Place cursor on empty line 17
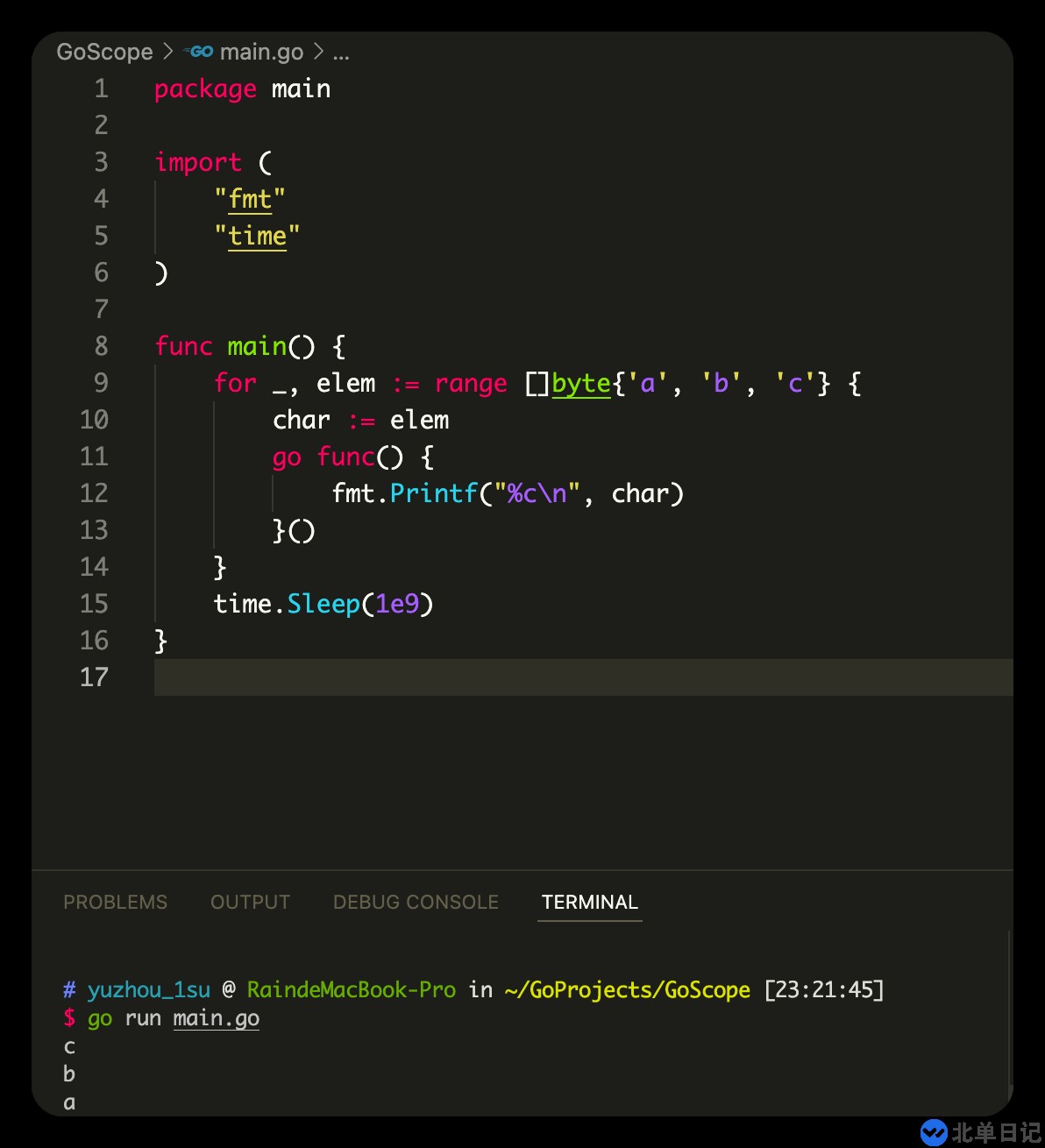Viewport: 1045px width, 1148px height. click(526, 677)
